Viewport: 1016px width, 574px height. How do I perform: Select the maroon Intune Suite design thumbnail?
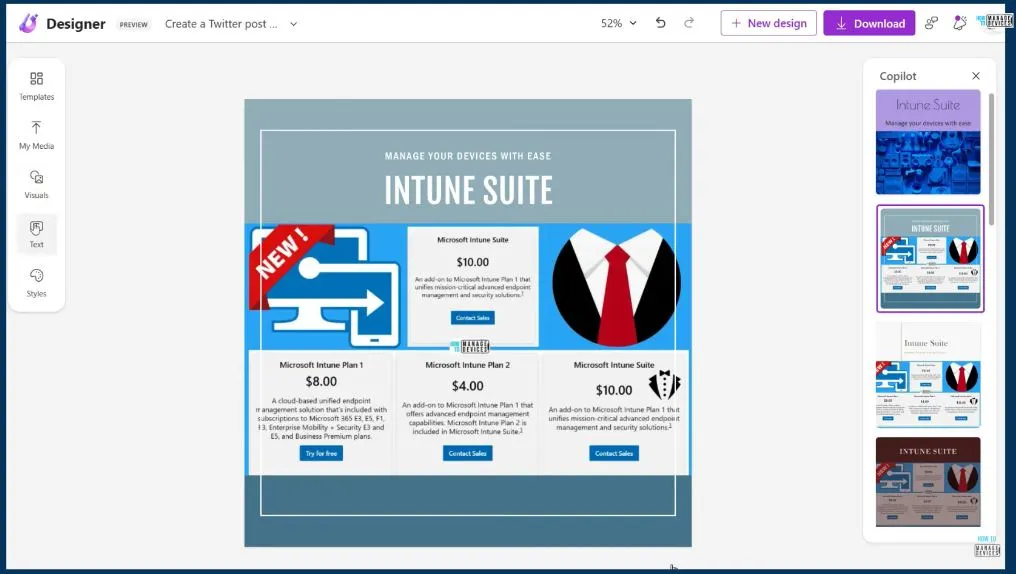click(928, 481)
